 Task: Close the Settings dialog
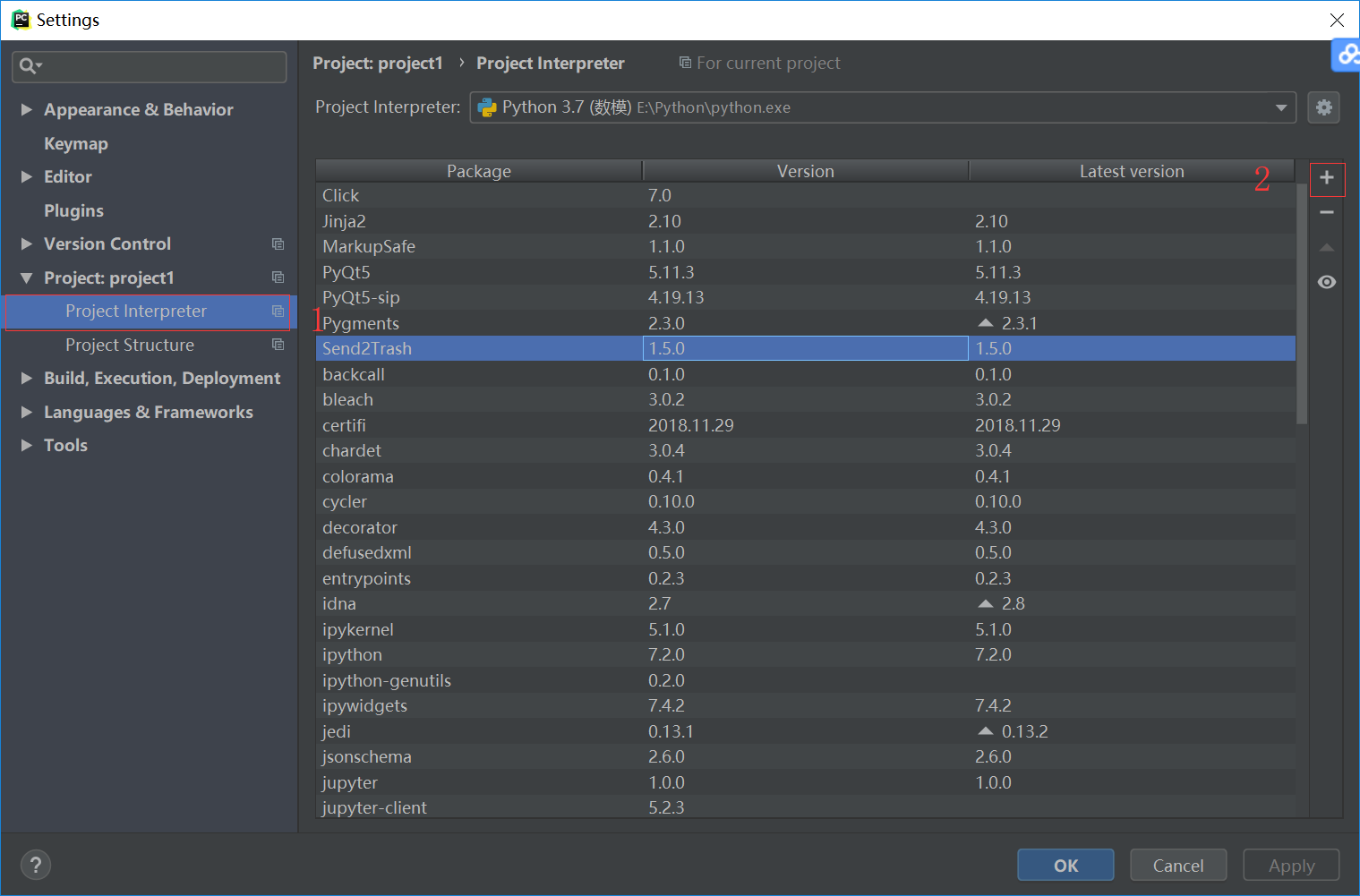click(1337, 20)
